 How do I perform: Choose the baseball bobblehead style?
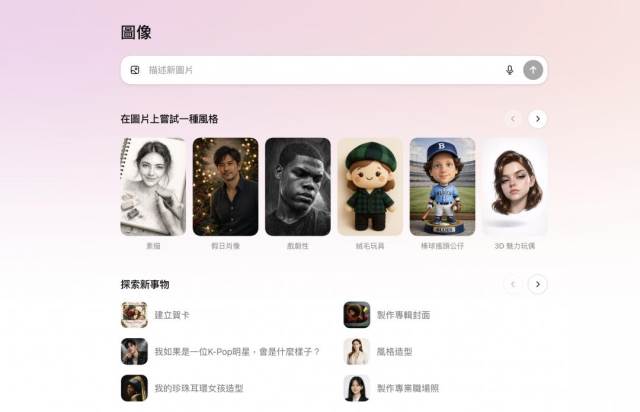click(x=442, y=187)
